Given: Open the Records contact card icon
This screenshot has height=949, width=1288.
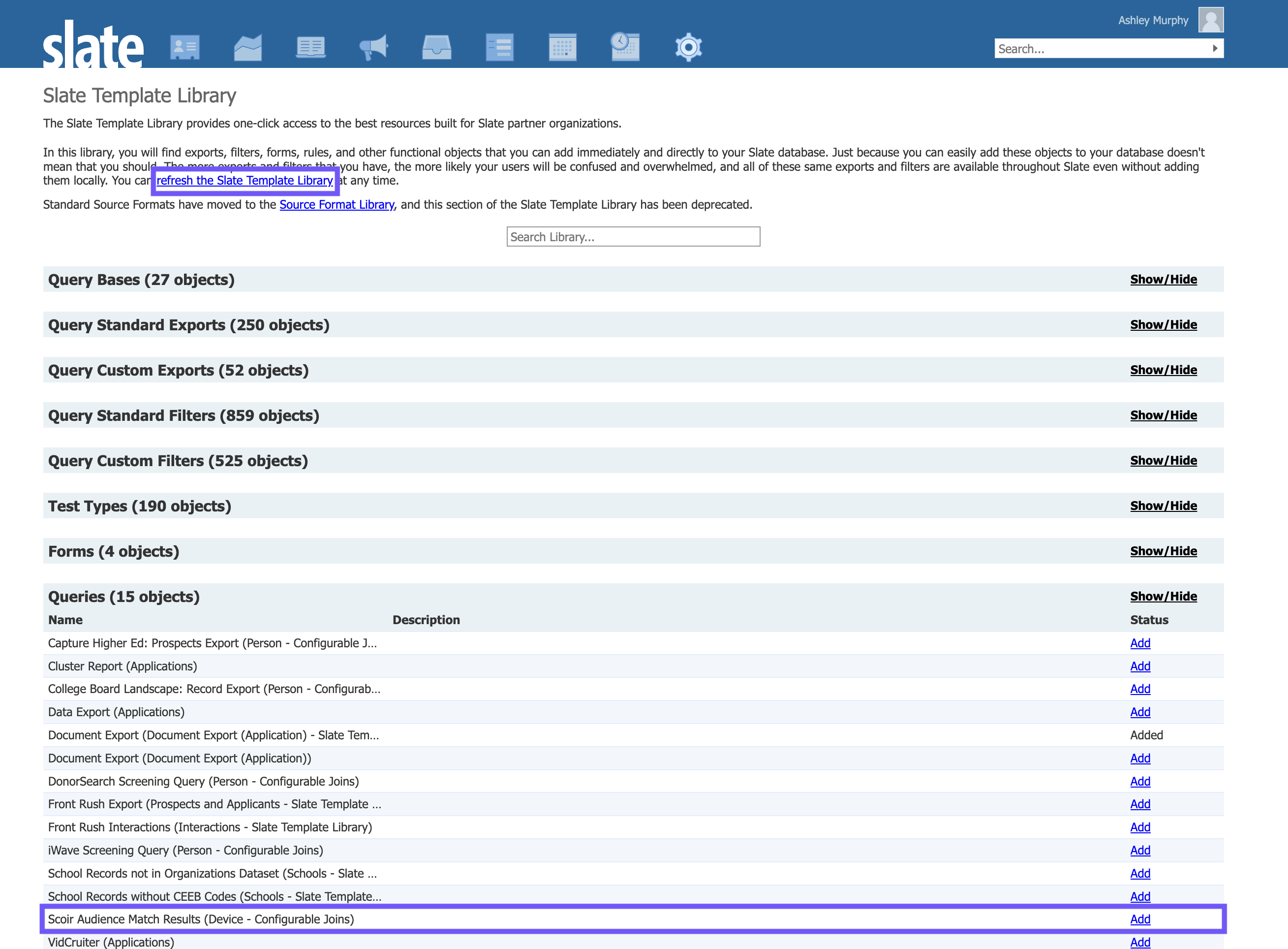Looking at the screenshot, I should coord(185,47).
